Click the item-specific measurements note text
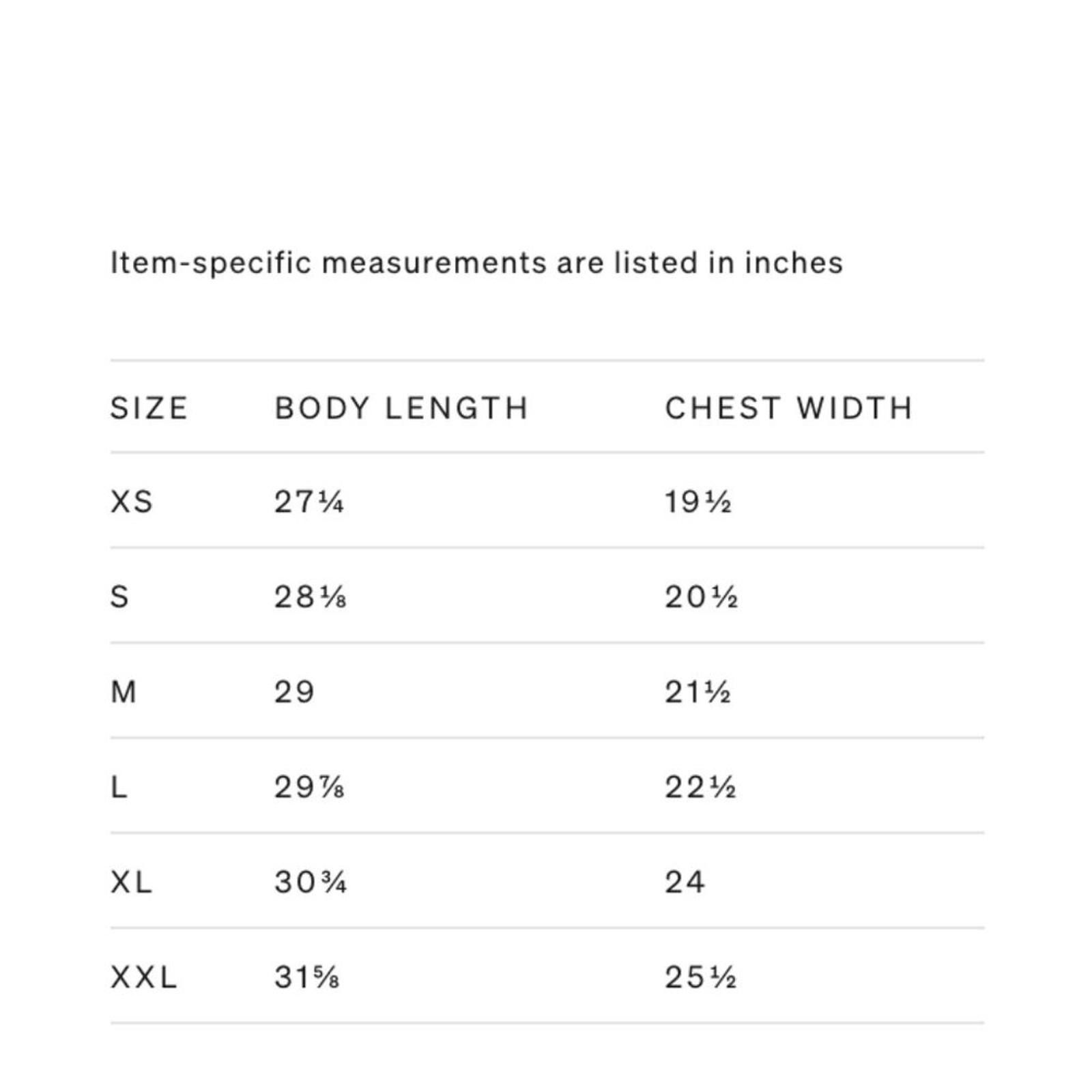Screen dimensions: 1092x1092 [x=476, y=263]
